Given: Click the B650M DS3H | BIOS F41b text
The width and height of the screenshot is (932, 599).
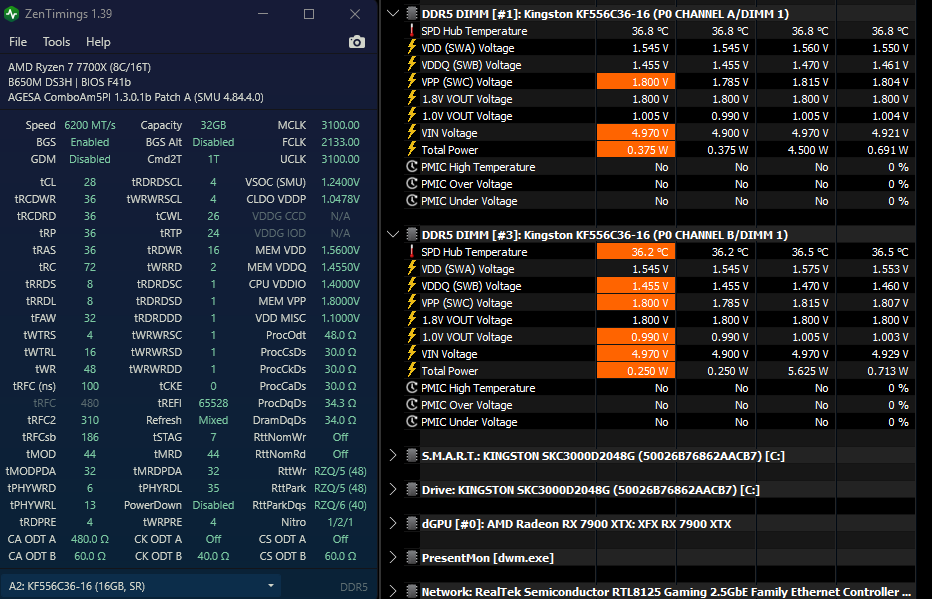Looking at the screenshot, I should click(x=69, y=82).
